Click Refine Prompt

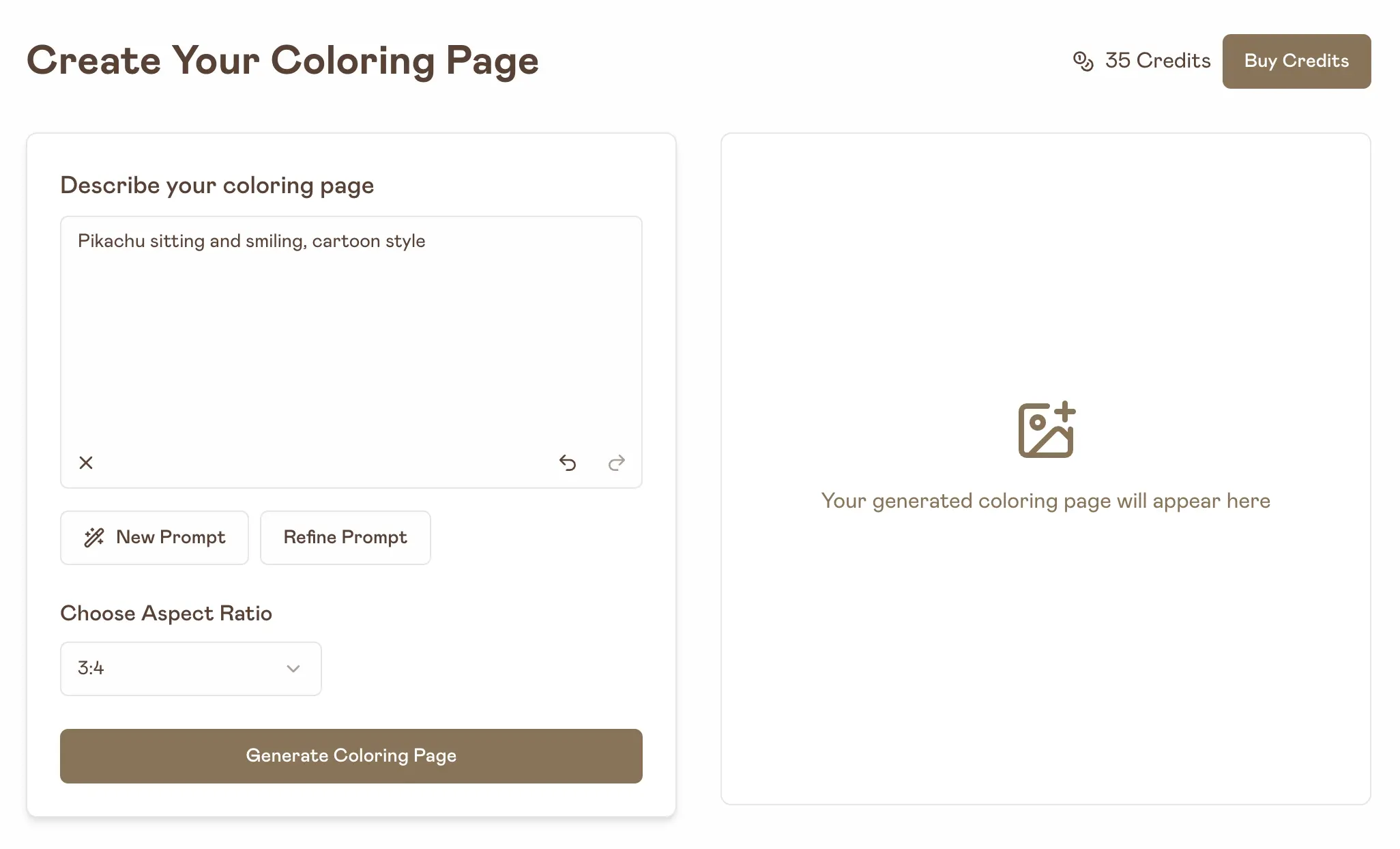click(345, 538)
